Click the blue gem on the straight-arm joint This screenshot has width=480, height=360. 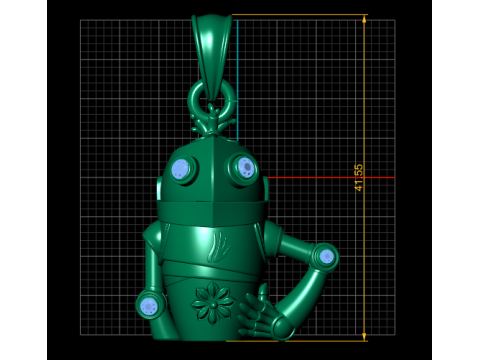coord(149,306)
